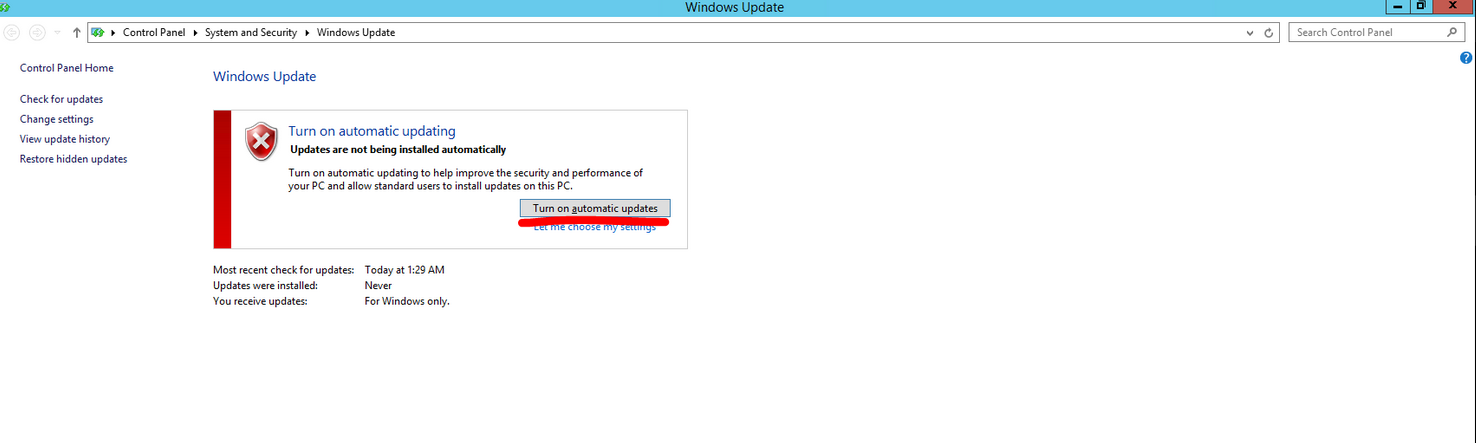This screenshot has height=443, width=1476.
Task: Open View update history link
Action: [65, 139]
